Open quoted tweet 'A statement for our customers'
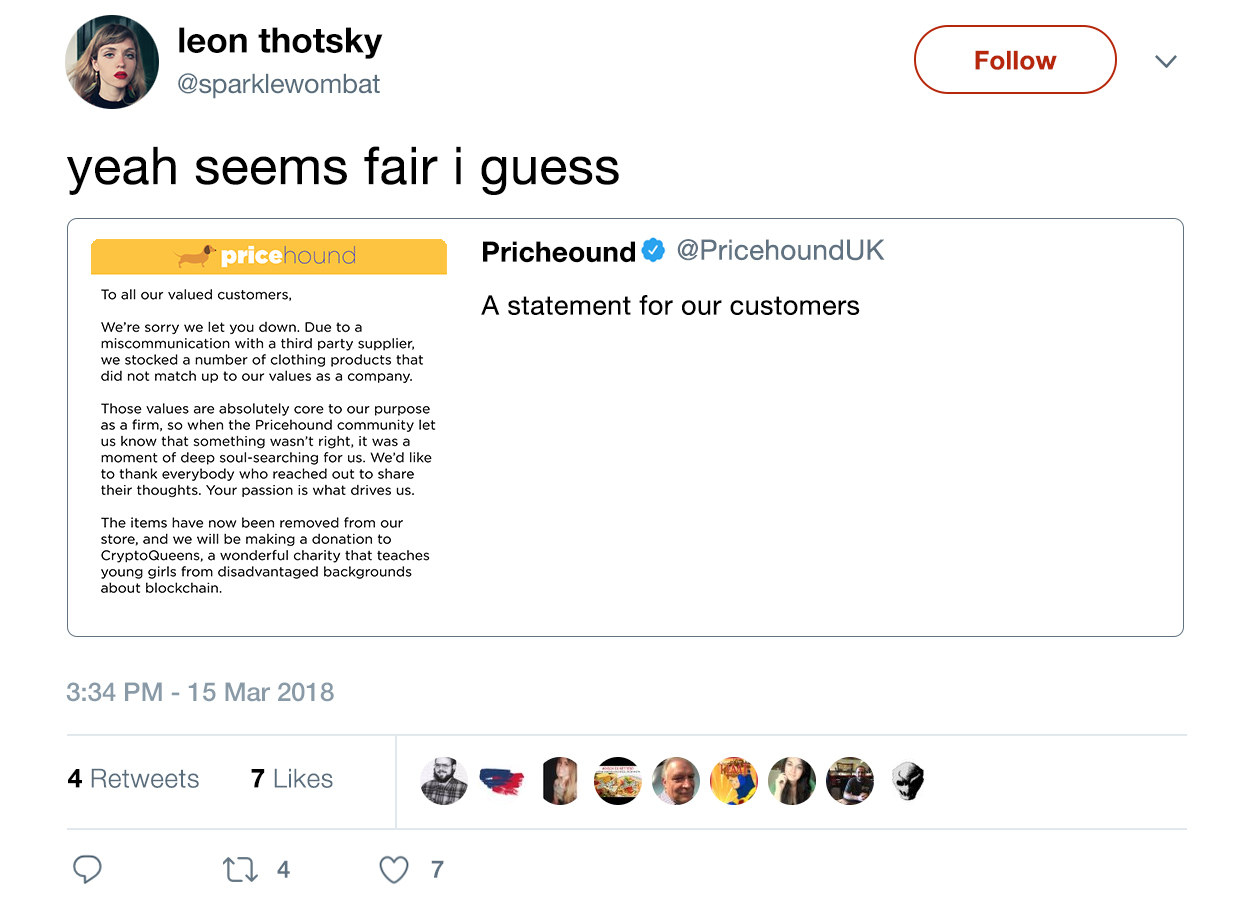 (671, 306)
